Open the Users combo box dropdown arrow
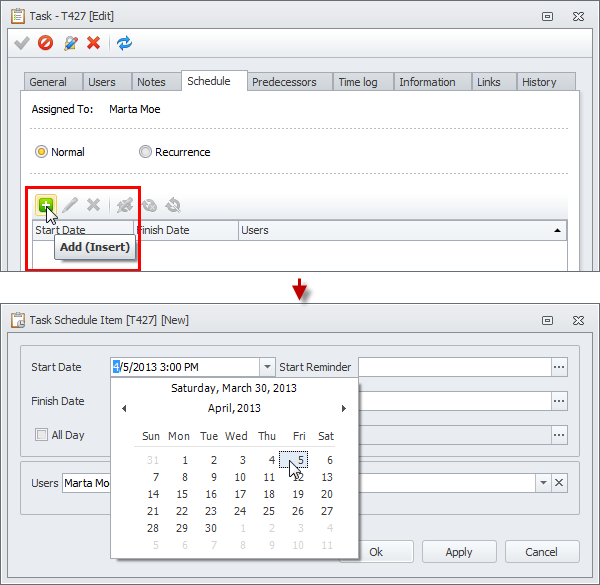600x585 pixels. pos(543,482)
